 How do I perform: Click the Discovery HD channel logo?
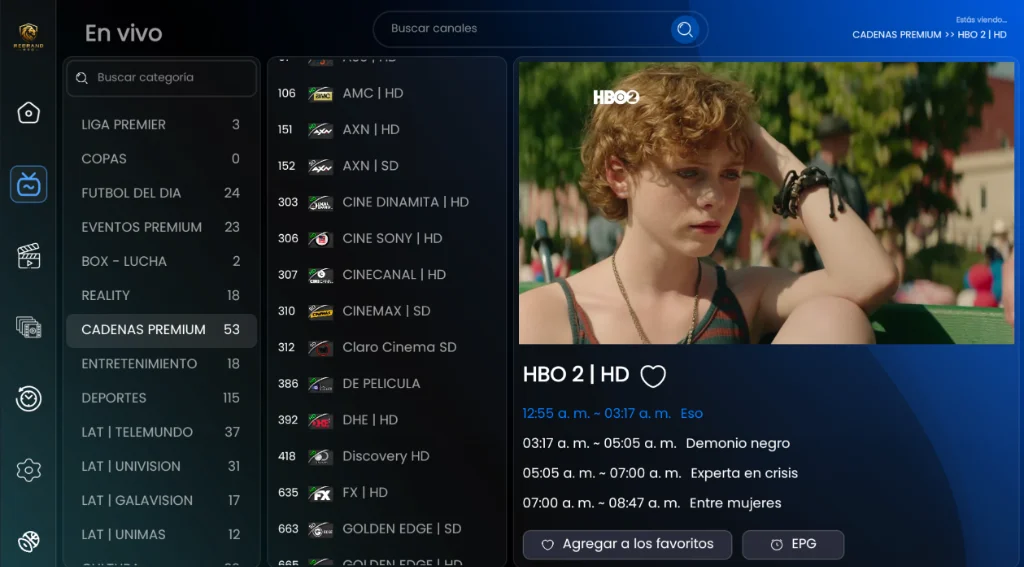click(x=321, y=456)
